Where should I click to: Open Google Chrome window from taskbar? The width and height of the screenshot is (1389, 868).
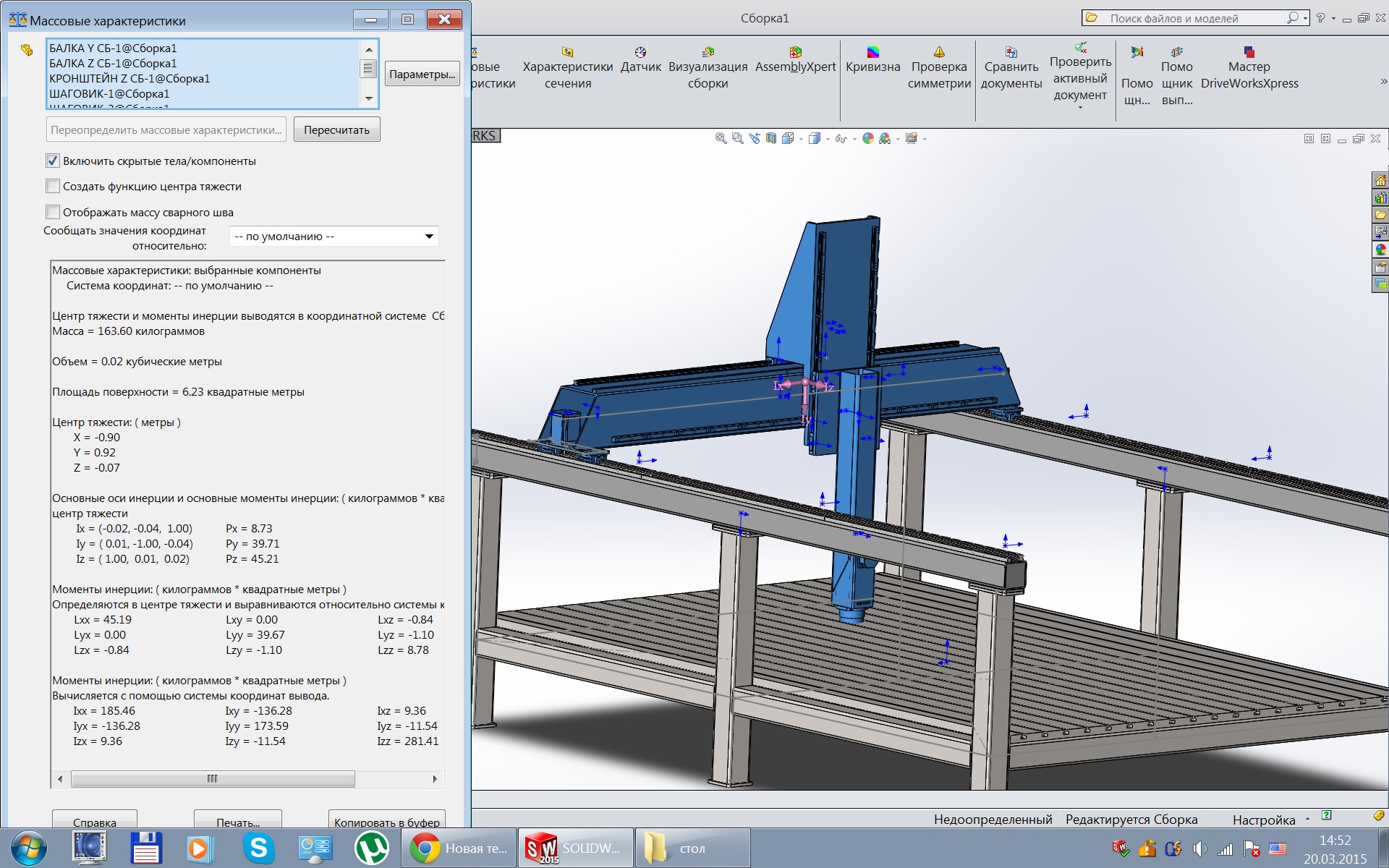point(459,848)
